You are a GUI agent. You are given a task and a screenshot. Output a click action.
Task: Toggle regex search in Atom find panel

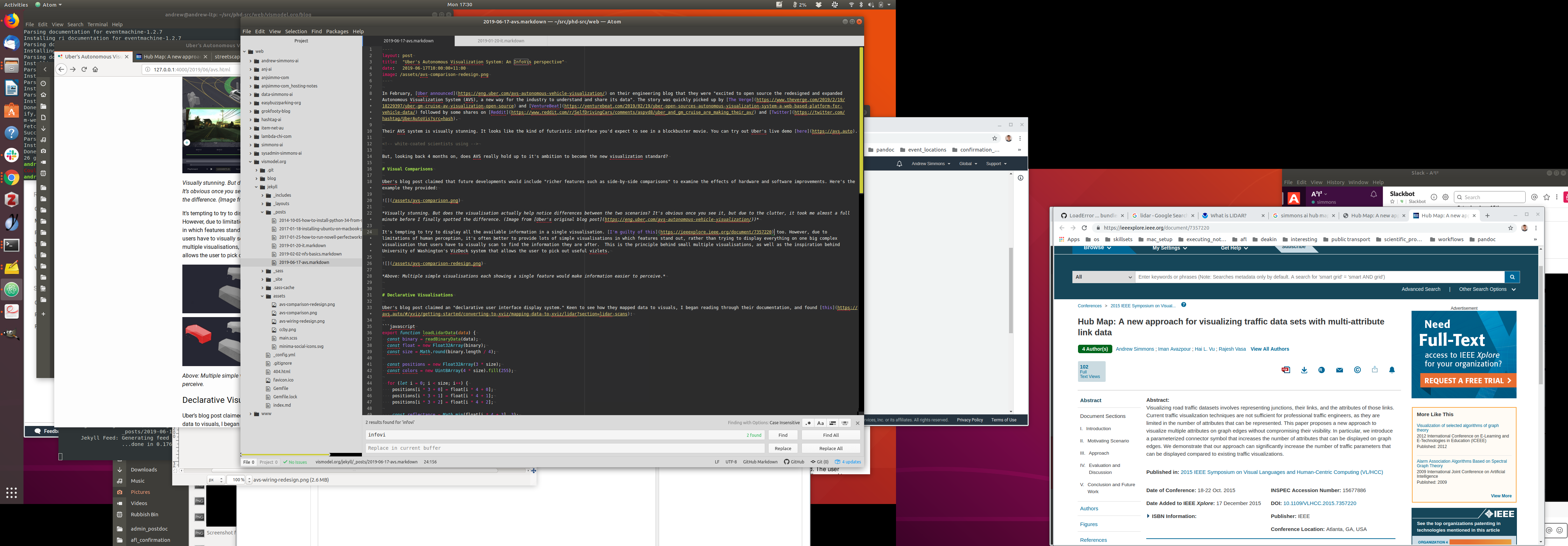coord(808,423)
